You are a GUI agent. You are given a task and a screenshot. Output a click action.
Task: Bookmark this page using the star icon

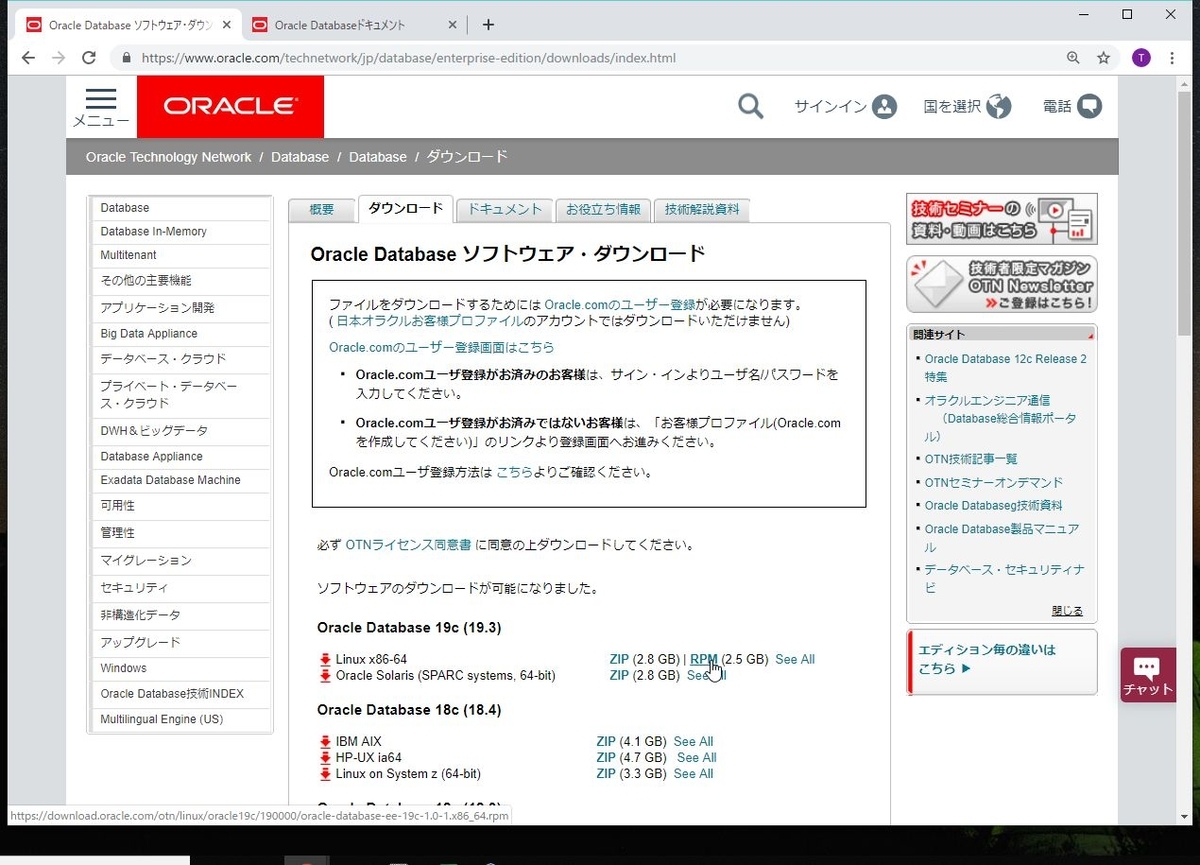[x=1104, y=57]
